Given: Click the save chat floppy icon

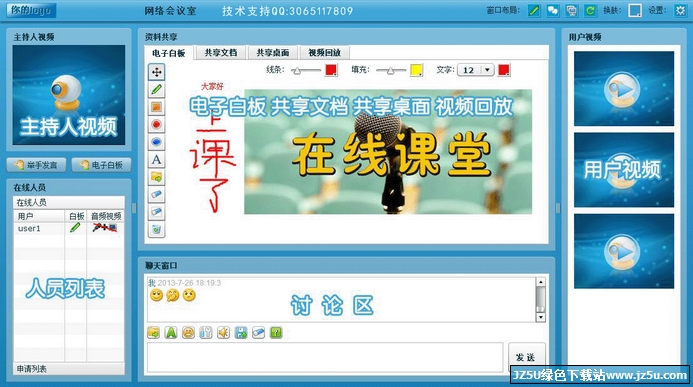Looking at the screenshot, I should [x=241, y=332].
